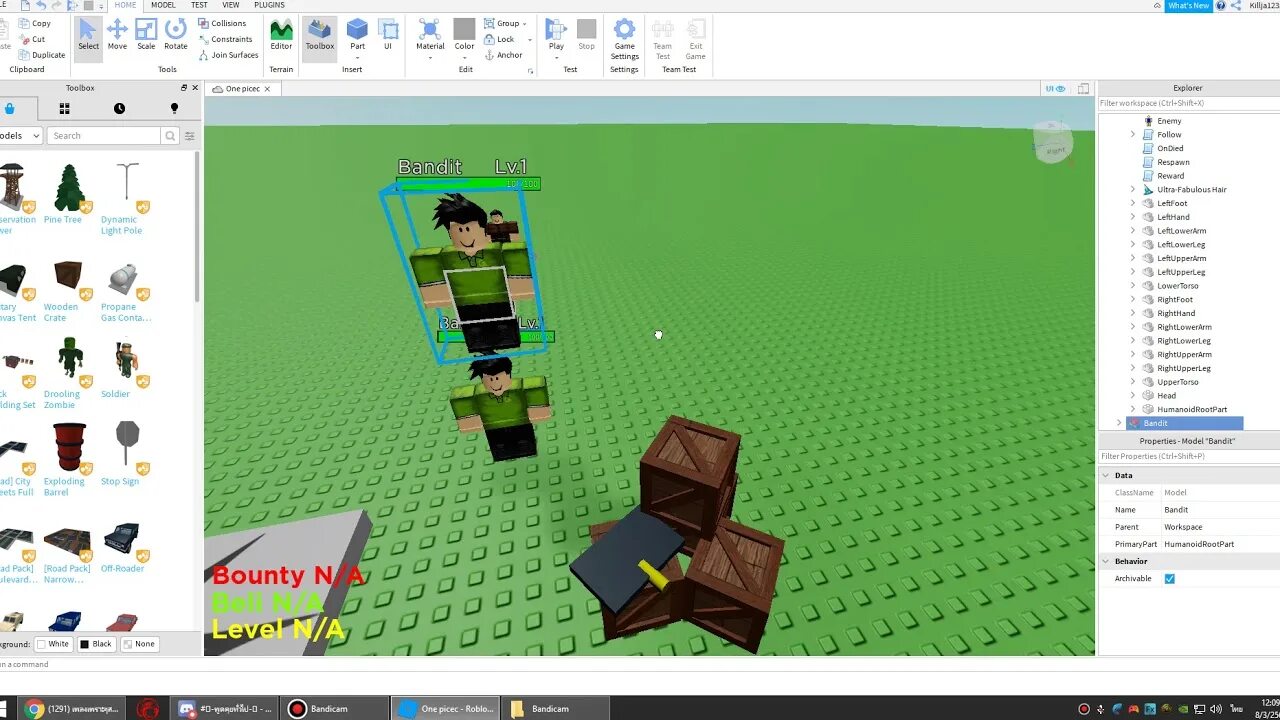Expand the Bandit model node

pyautogui.click(x=1119, y=423)
